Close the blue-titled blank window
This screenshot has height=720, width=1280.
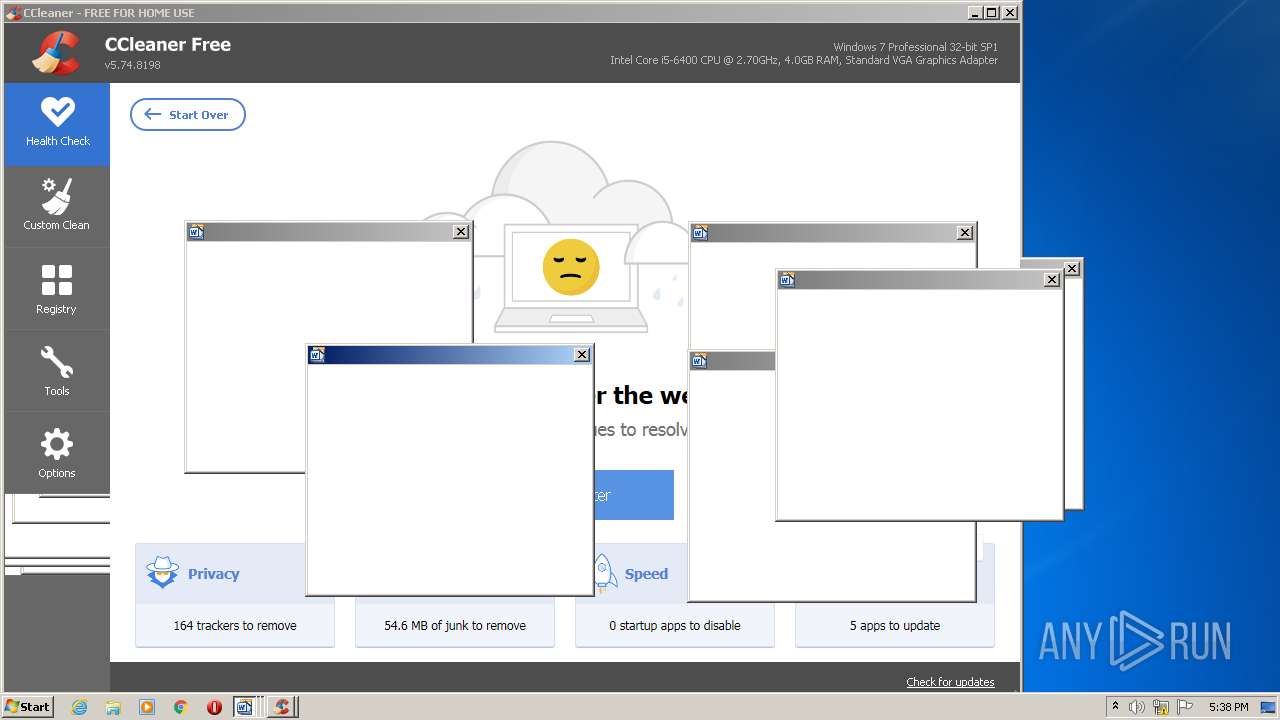click(x=582, y=355)
